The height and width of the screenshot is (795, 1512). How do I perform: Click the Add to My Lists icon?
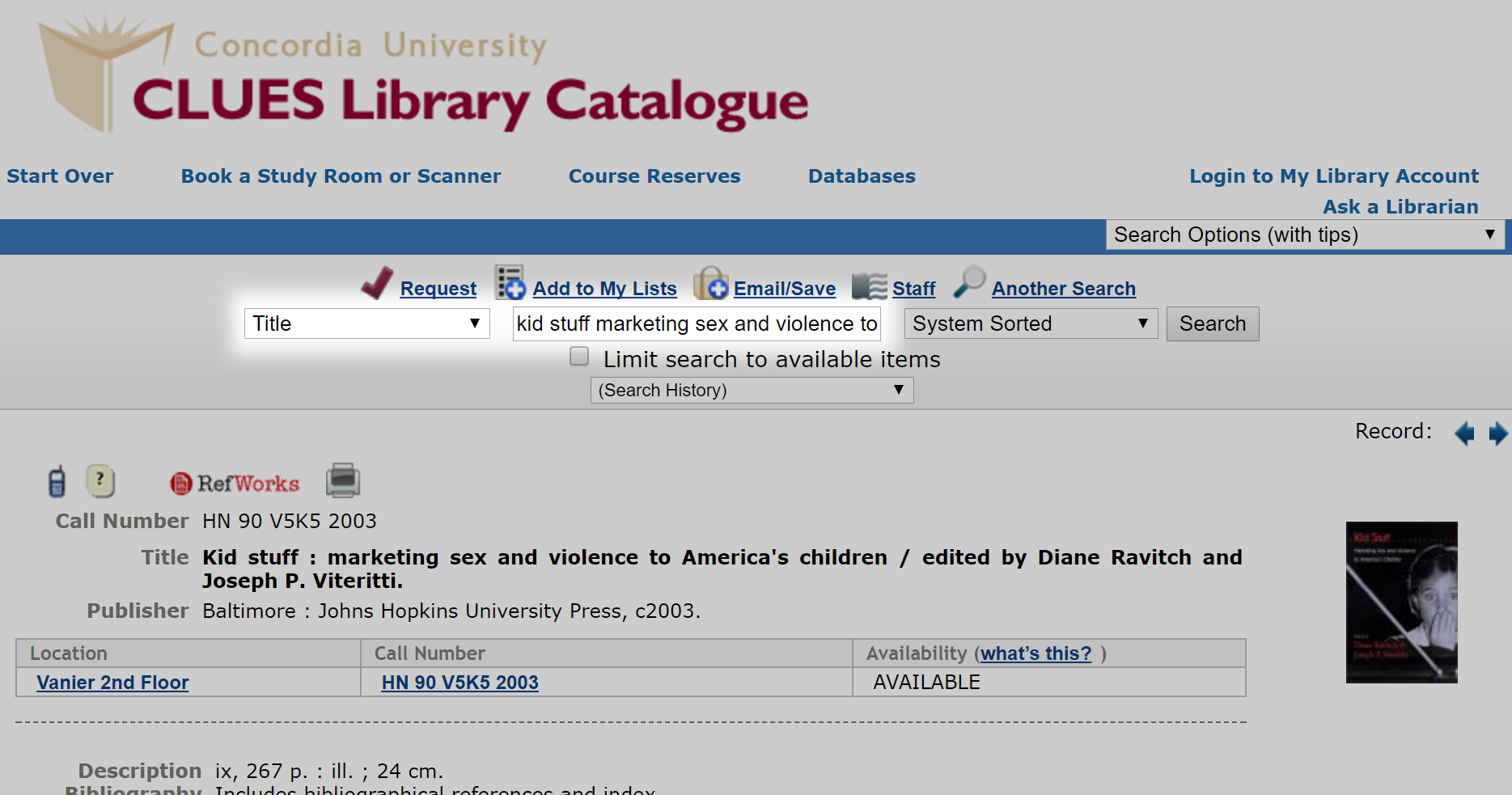pos(510,284)
